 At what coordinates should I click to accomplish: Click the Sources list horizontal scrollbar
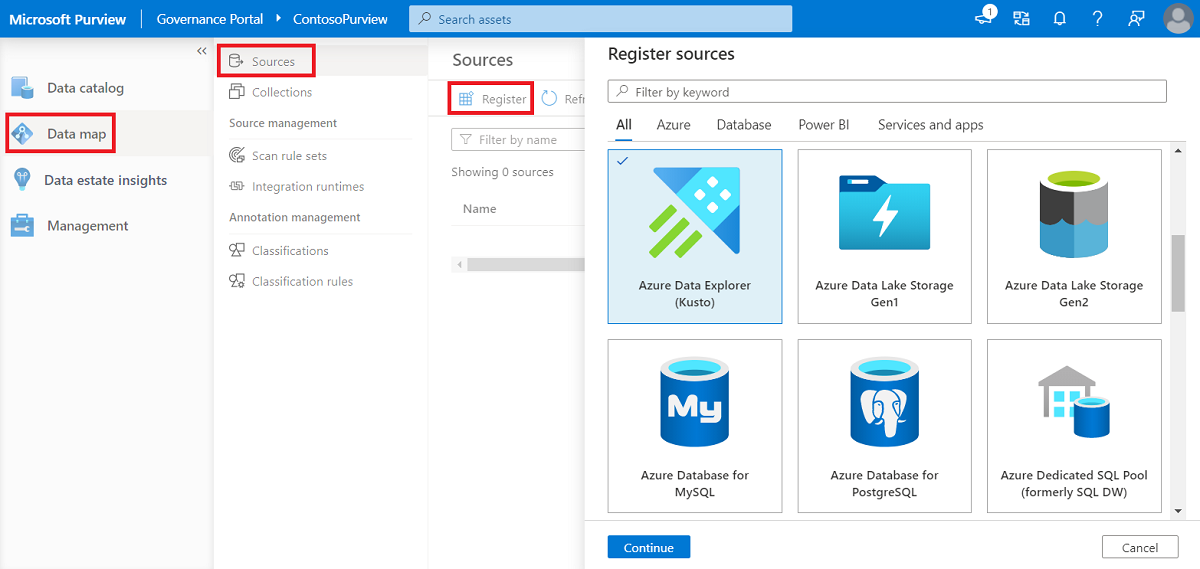click(526, 264)
